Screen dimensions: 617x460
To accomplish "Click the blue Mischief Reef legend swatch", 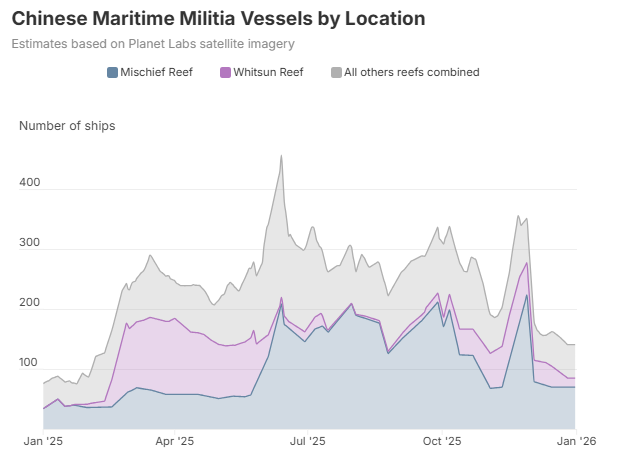I will point(113,72).
